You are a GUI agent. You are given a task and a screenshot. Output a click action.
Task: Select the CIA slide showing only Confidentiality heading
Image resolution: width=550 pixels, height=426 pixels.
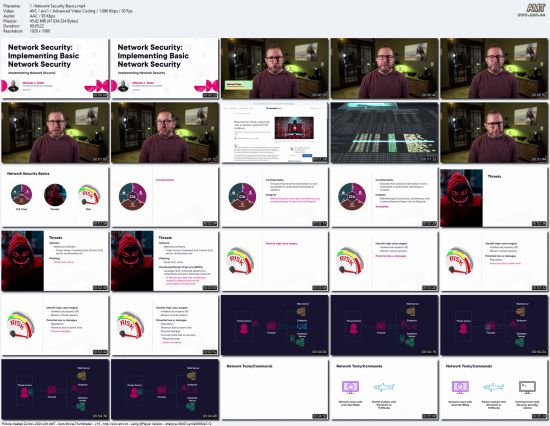(165, 197)
